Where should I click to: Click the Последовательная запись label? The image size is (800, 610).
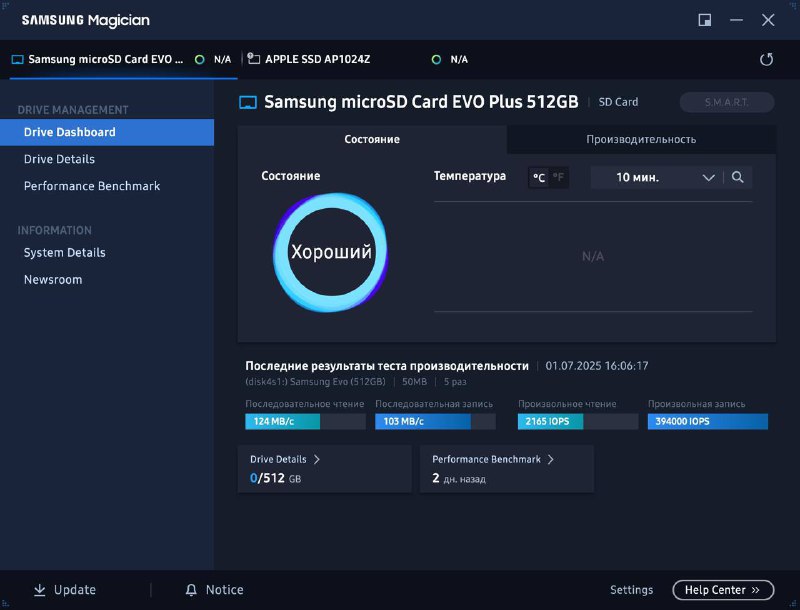(434, 404)
